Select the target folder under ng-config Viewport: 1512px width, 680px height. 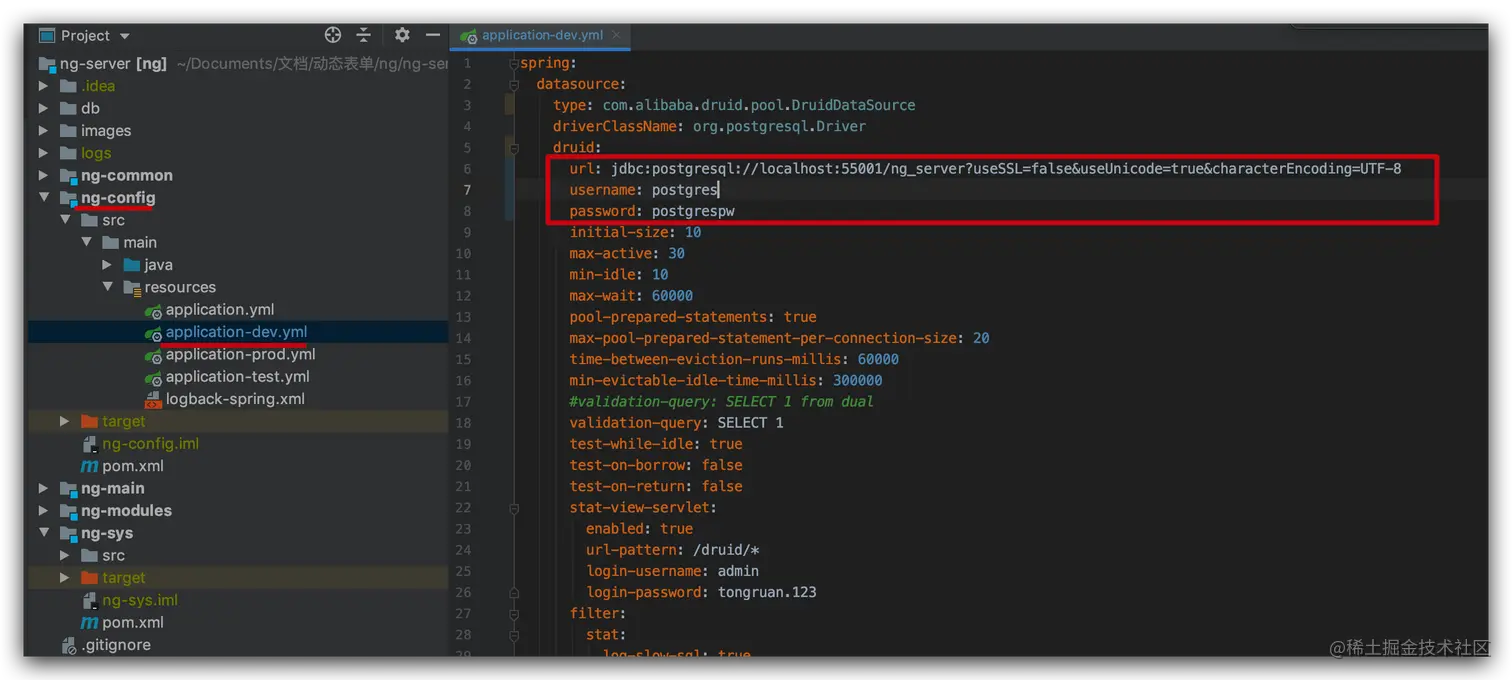point(124,421)
